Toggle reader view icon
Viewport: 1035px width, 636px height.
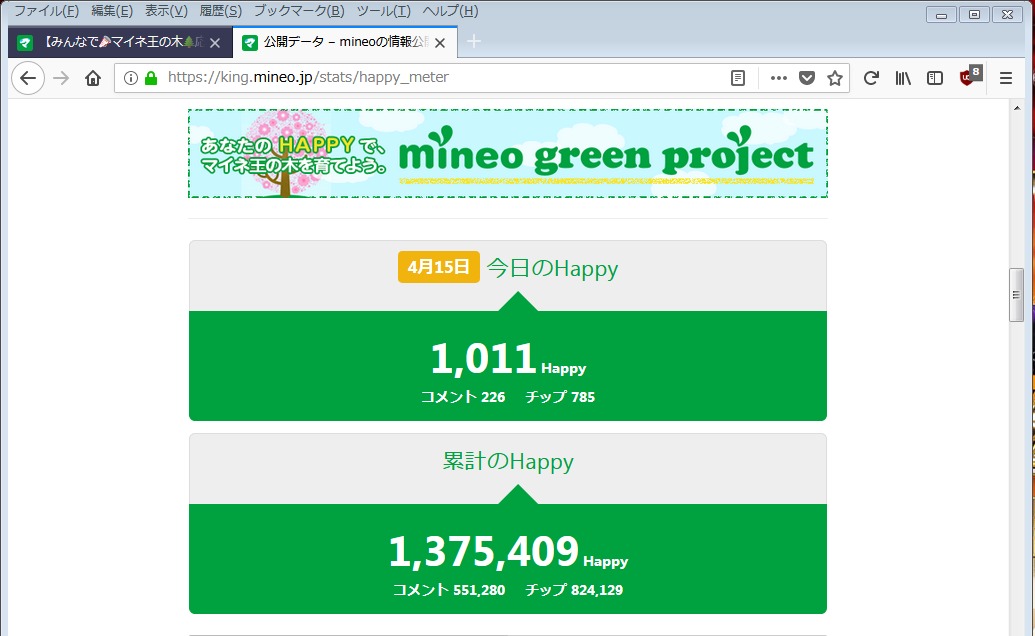tap(738, 78)
